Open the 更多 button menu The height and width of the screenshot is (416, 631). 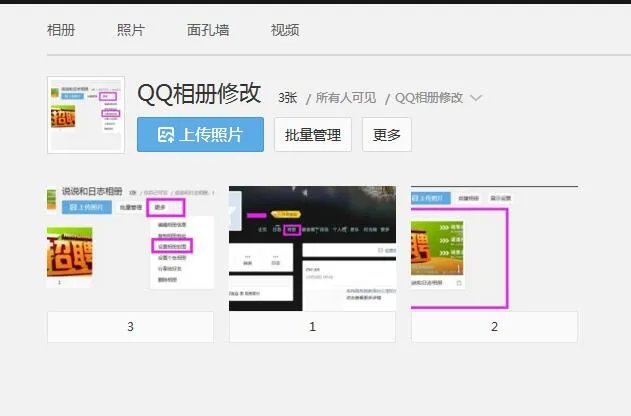click(x=387, y=134)
